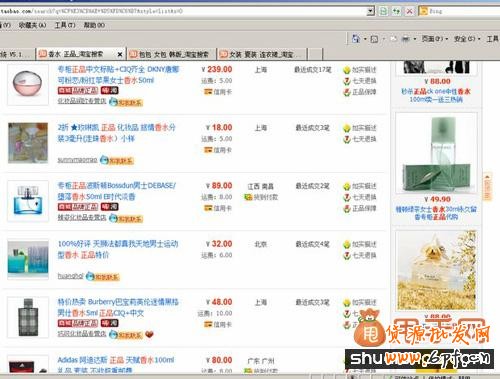This screenshot has width=500, height=379.
Task: Open the 收藏夹(A) menu
Action: [x=32, y=25]
